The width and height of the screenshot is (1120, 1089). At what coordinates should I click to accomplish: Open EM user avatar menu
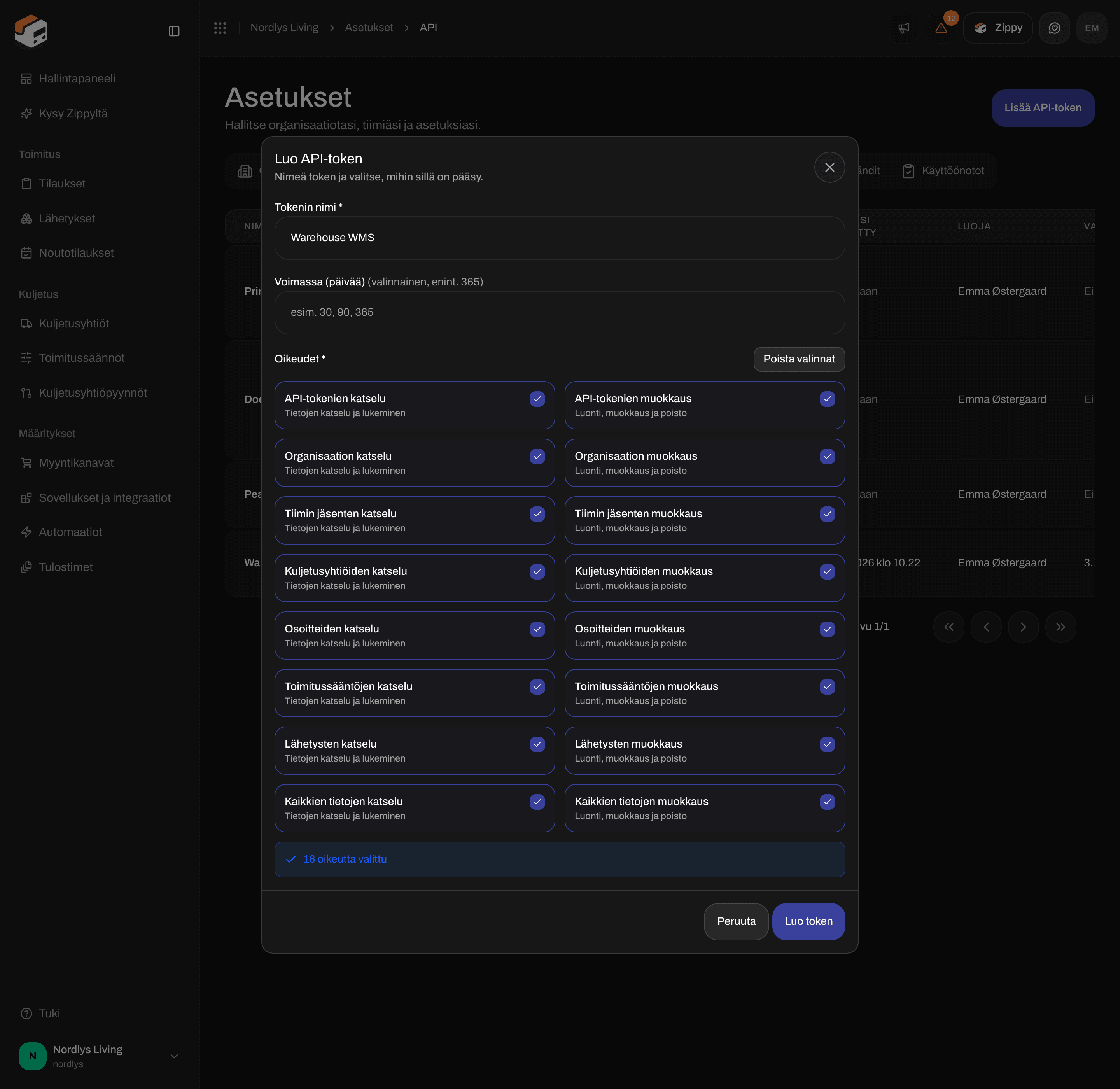coord(1091,28)
